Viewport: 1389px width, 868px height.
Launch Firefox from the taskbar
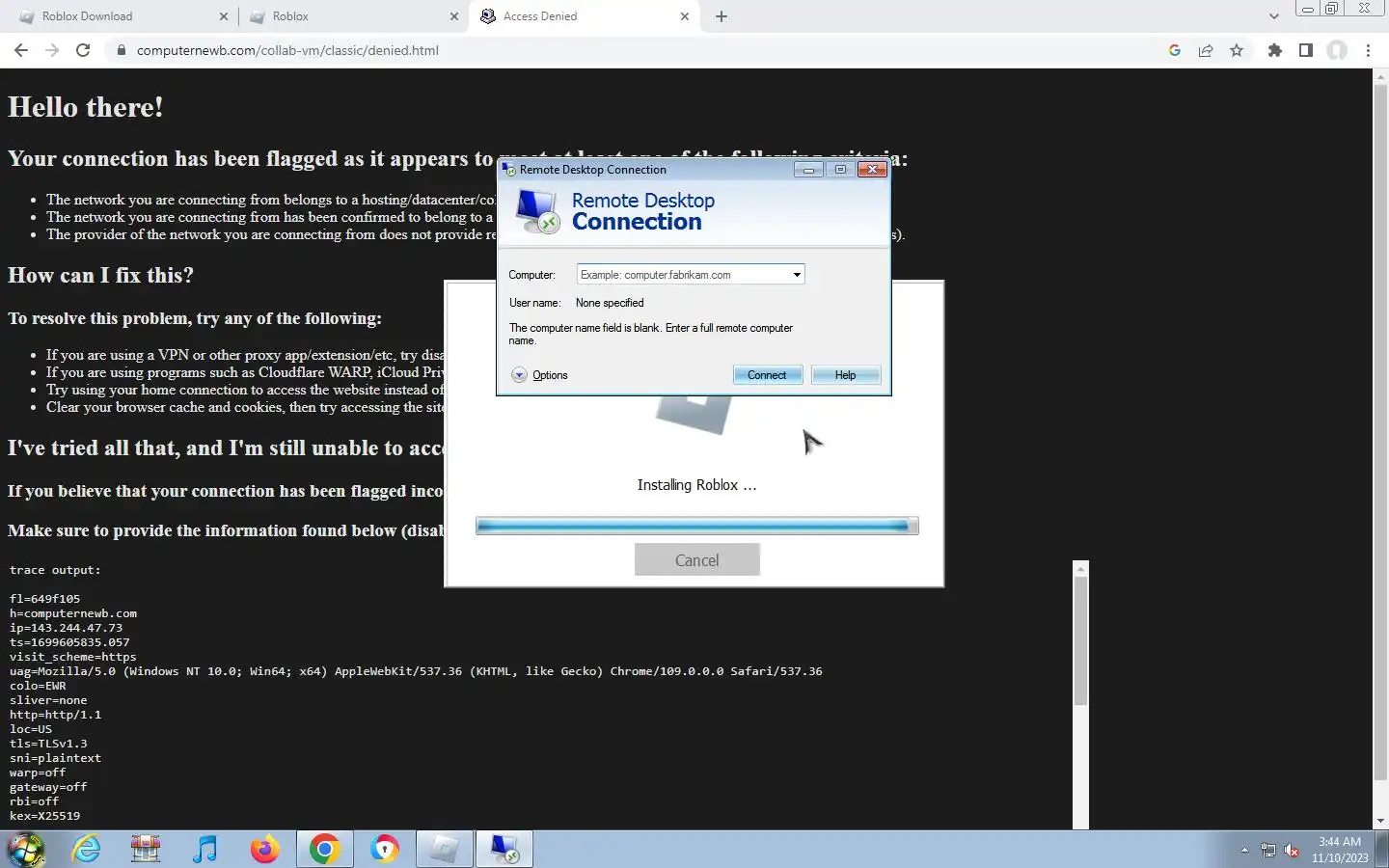(264, 849)
